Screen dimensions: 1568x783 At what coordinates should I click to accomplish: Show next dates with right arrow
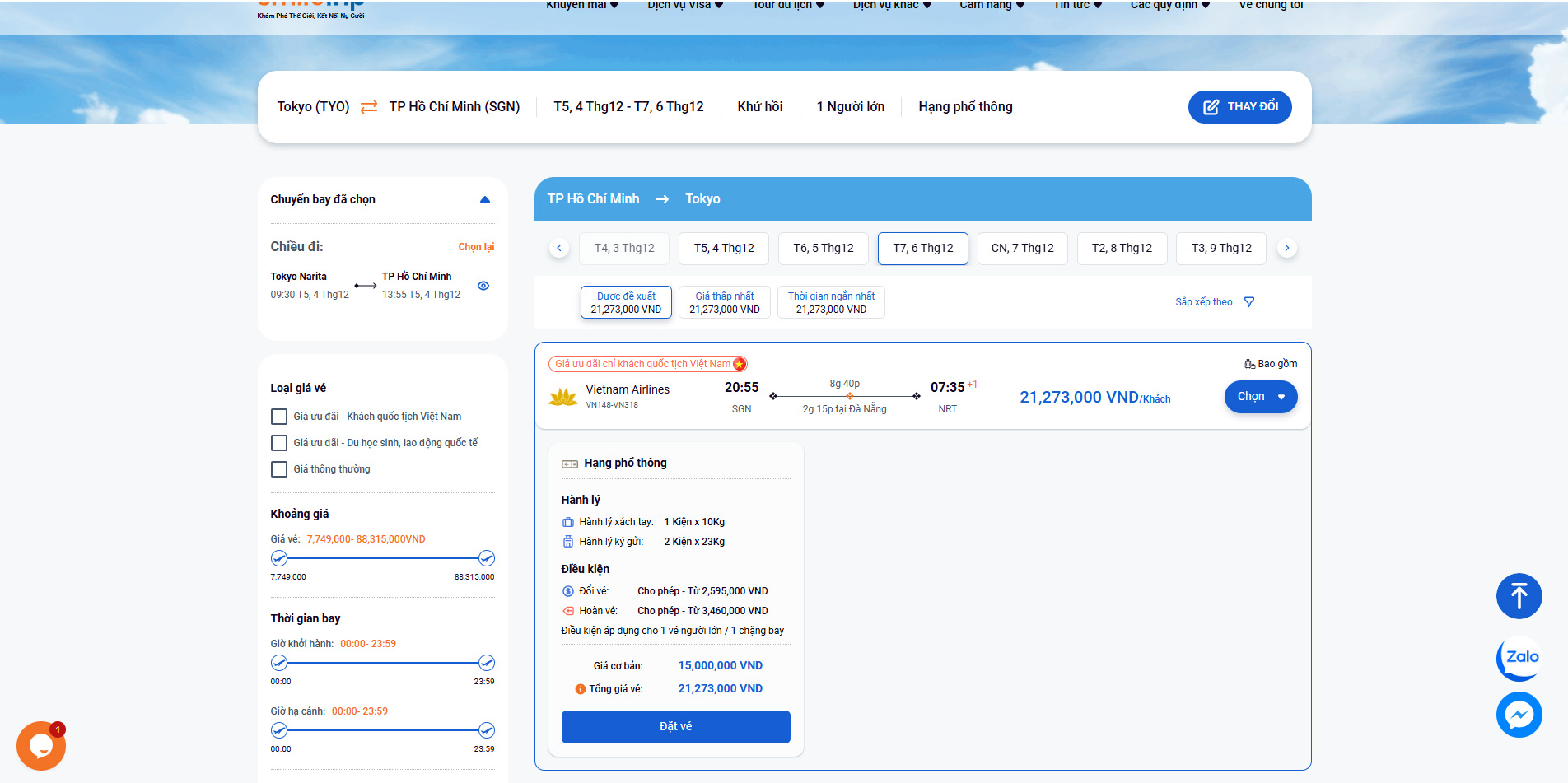[x=1286, y=248]
